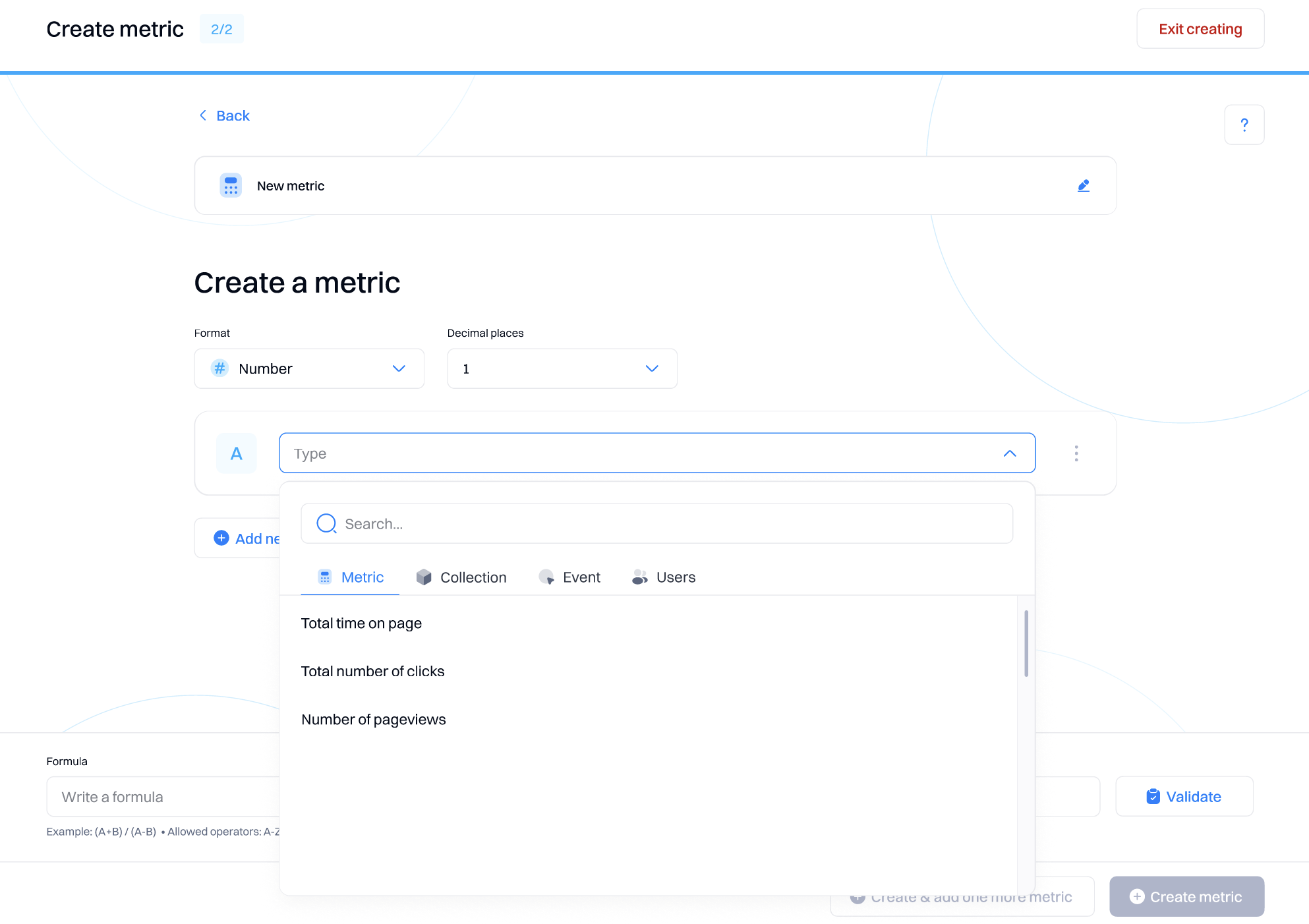Click the question mark help icon
The width and height of the screenshot is (1309, 924).
[x=1244, y=125]
